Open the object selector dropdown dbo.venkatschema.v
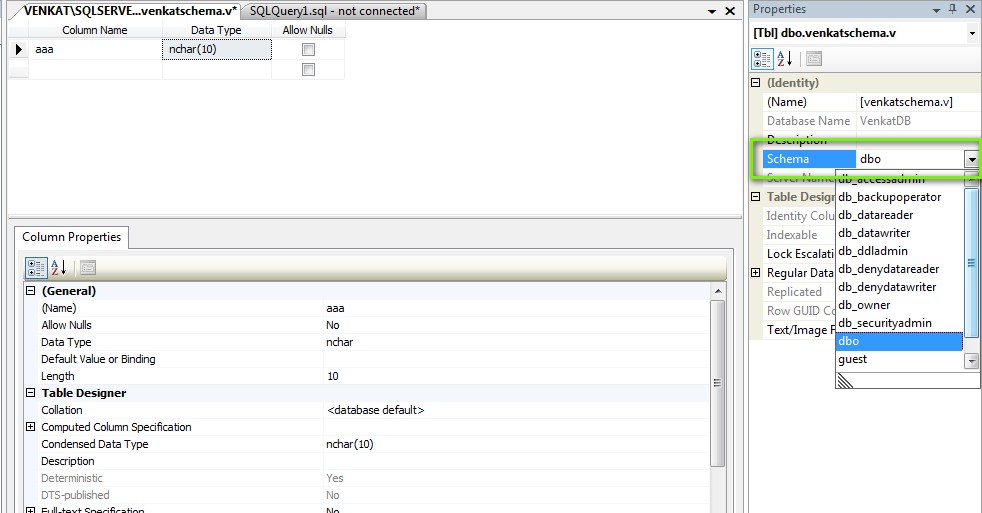The image size is (982, 513). click(972, 33)
